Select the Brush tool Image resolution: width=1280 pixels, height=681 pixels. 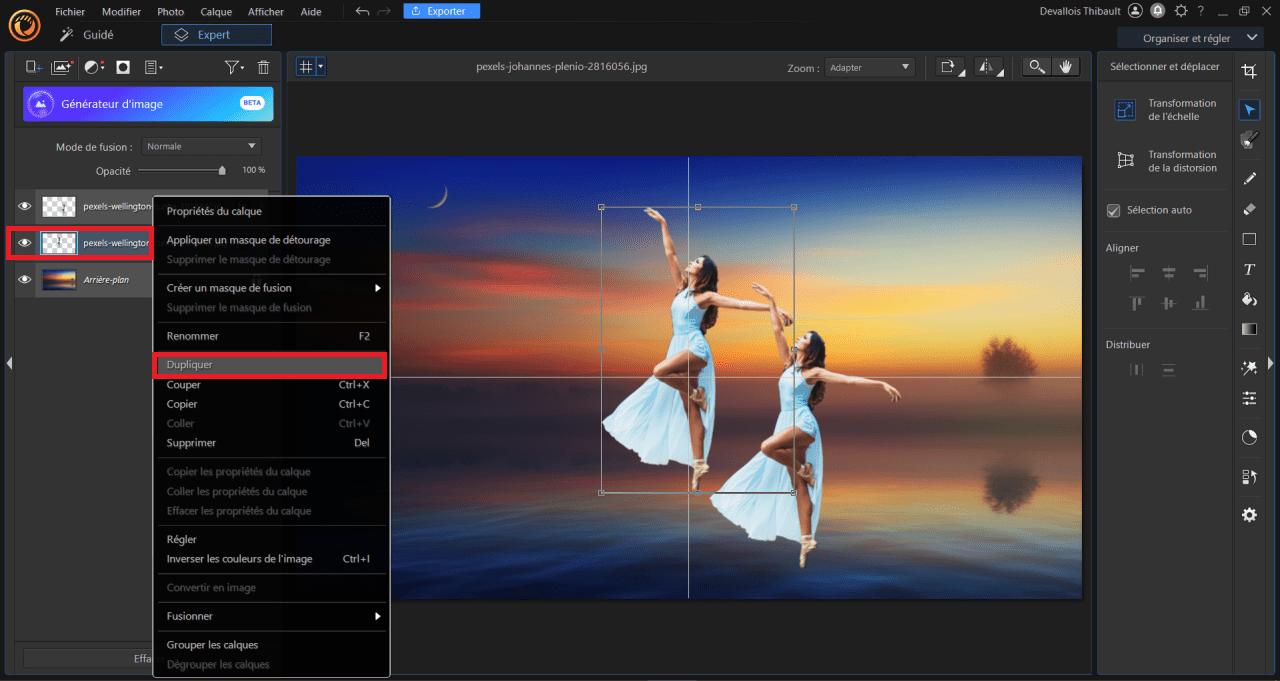(x=1249, y=179)
